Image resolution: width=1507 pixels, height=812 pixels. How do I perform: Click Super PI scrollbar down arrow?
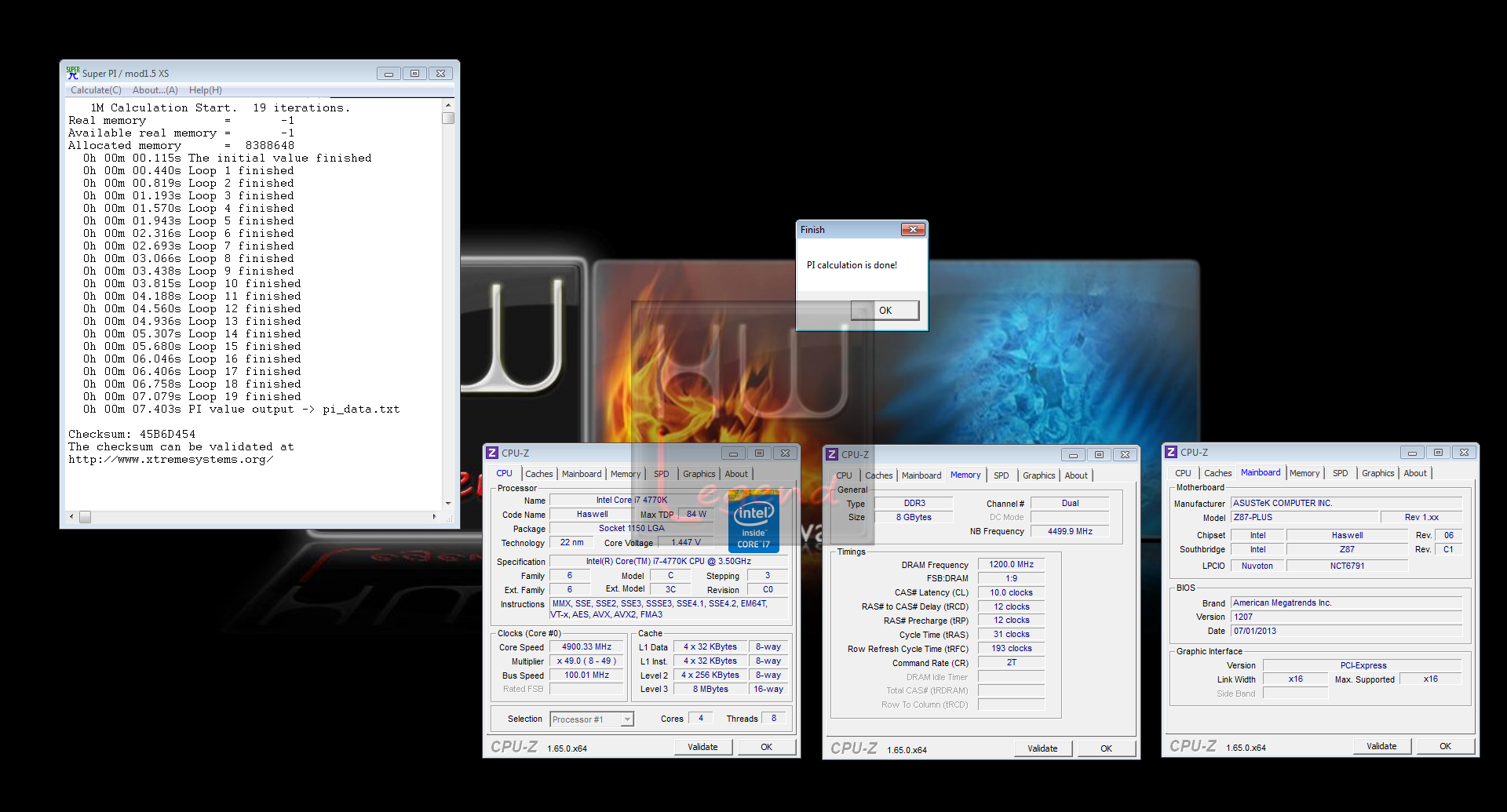pyautogui.click(x=448, y=503)
